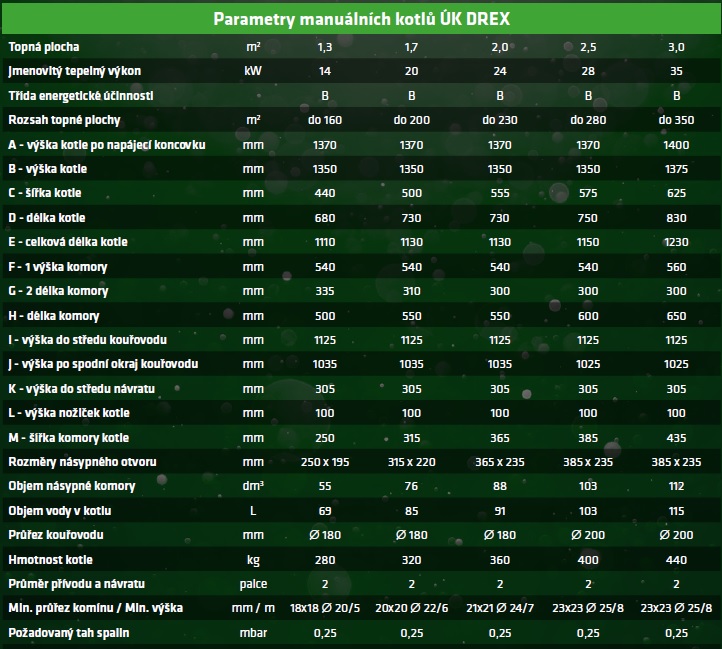Image resolution: width=722 pixels, height=649 pixels.
Task: Select 'F - 1 výška komory' label
Action: [58, 267]
